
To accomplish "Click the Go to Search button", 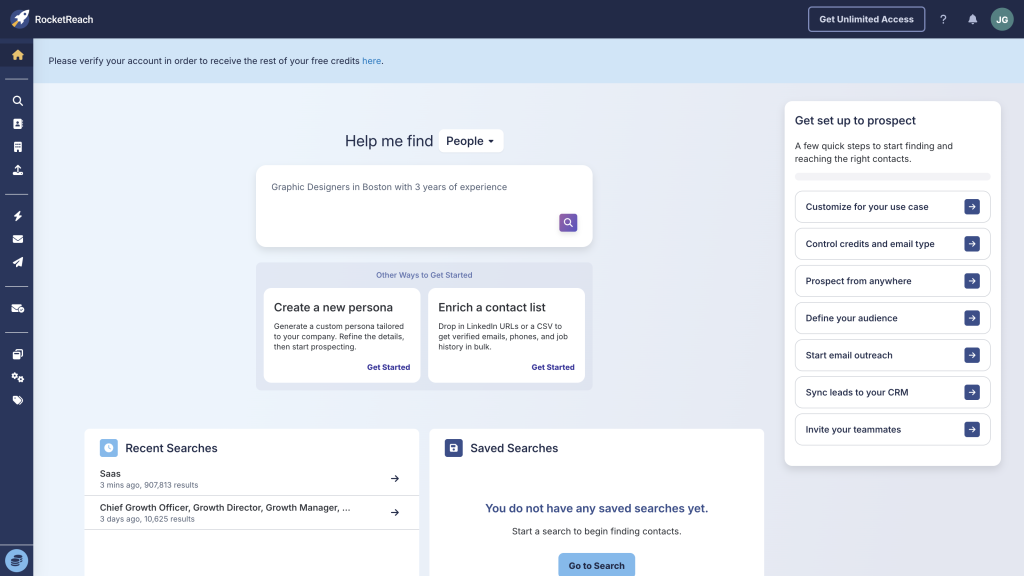I will [596, 565].
